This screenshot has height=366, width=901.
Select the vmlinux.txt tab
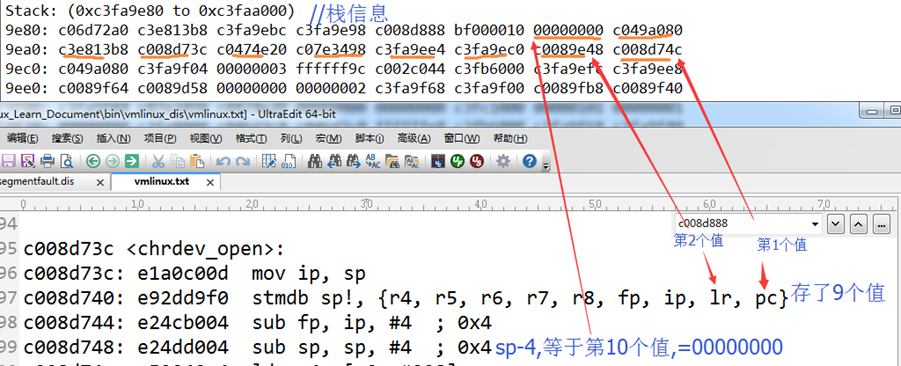click(x=160, y=182)
